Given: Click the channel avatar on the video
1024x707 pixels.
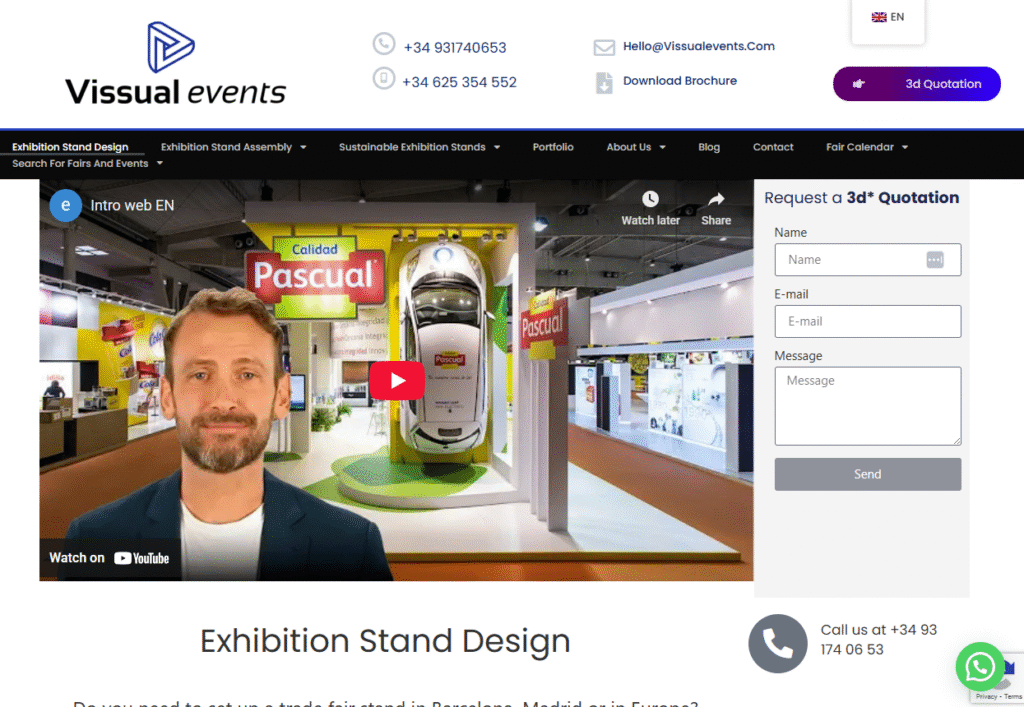Looking at the screenshot, I should 66,205.
